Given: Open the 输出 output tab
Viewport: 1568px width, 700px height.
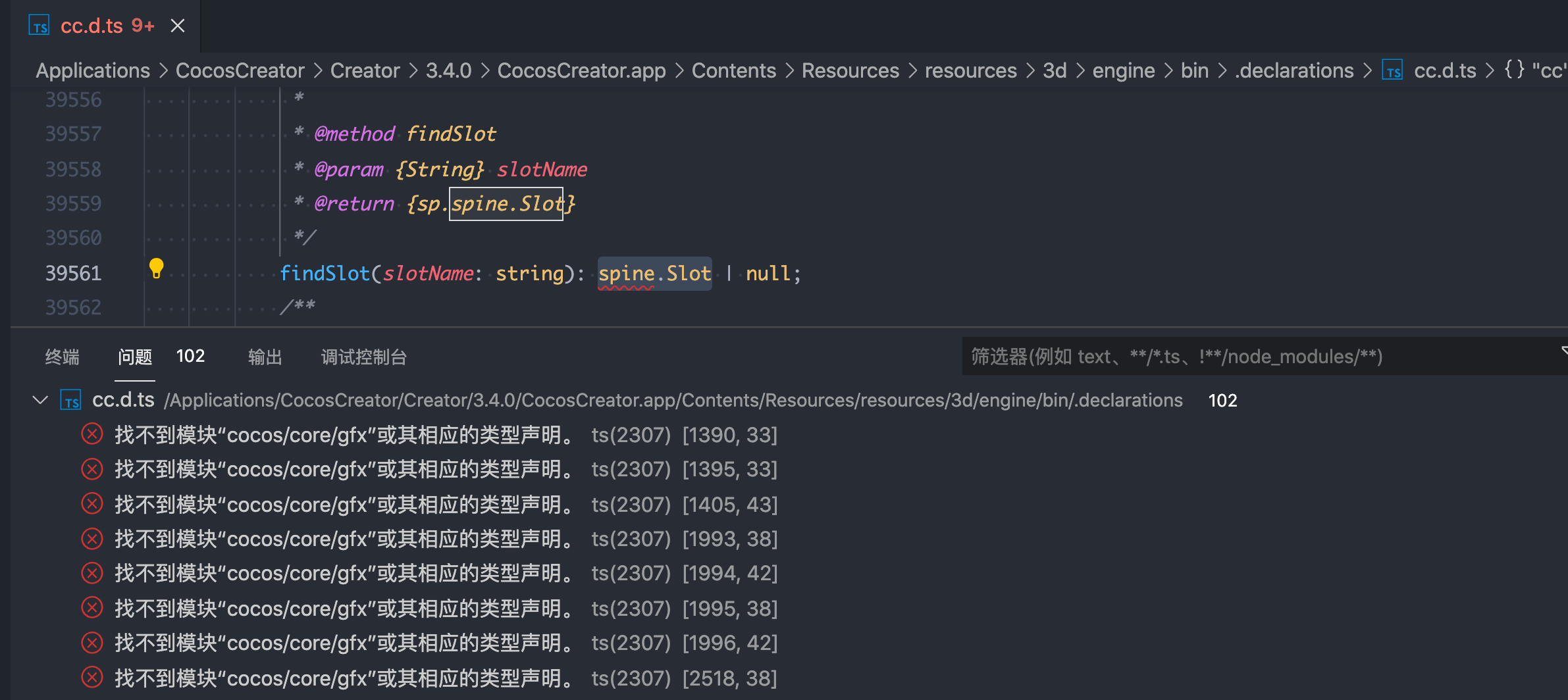Looking at the screenshot, I should pyautogui.click(x=265, y=357).
